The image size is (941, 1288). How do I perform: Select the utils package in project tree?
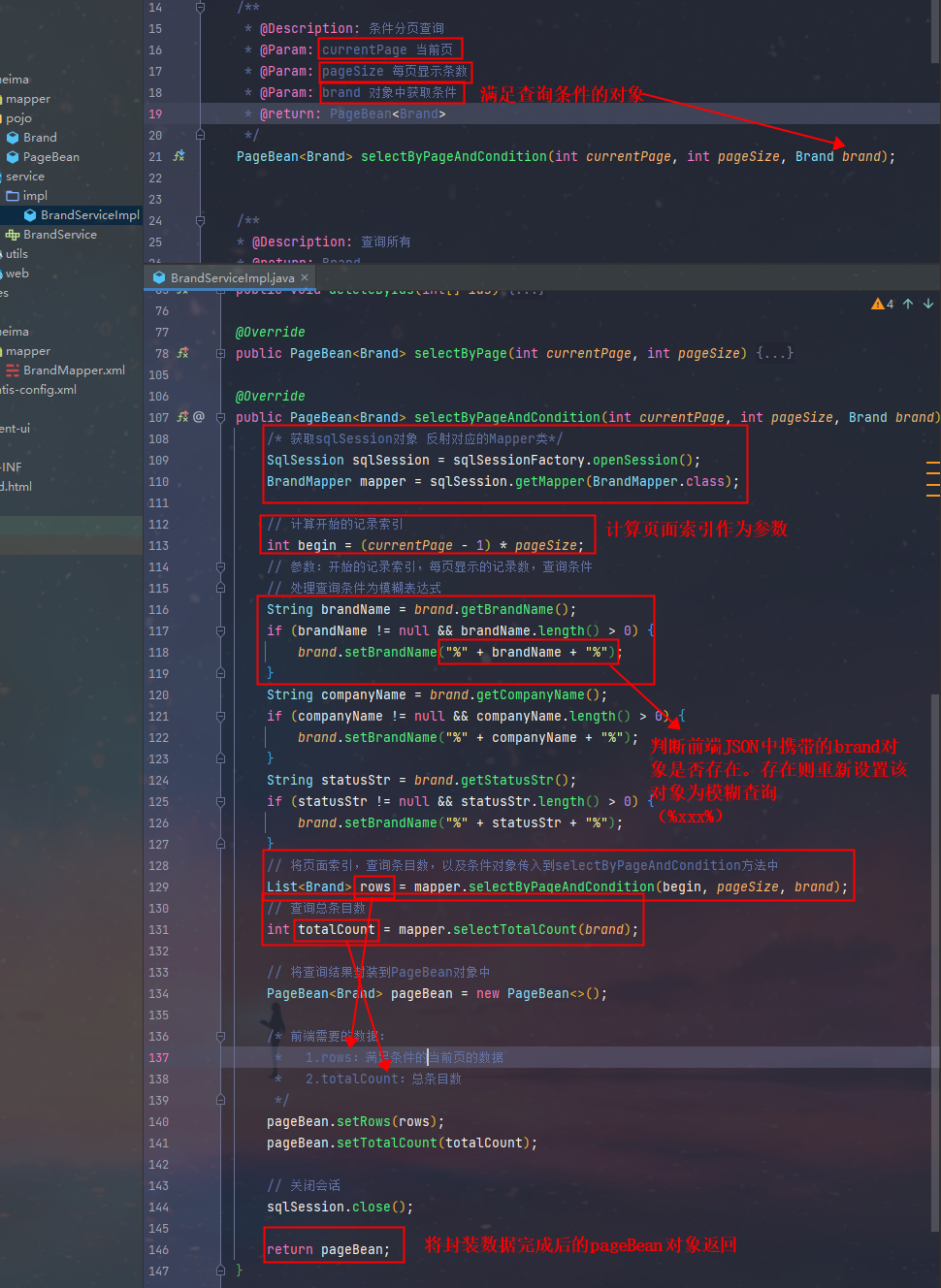coord(16,253)
